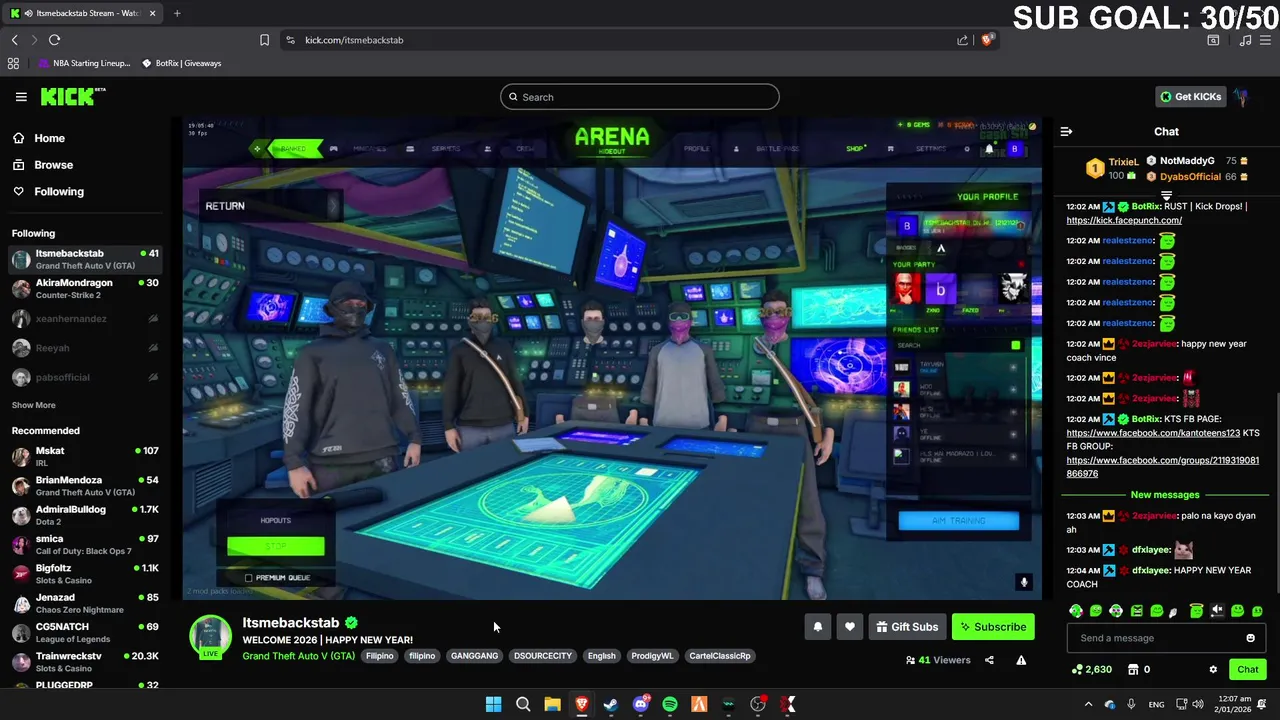1280x720 pixels.
Task: Insert the angry face emote
Action: 1137,610
